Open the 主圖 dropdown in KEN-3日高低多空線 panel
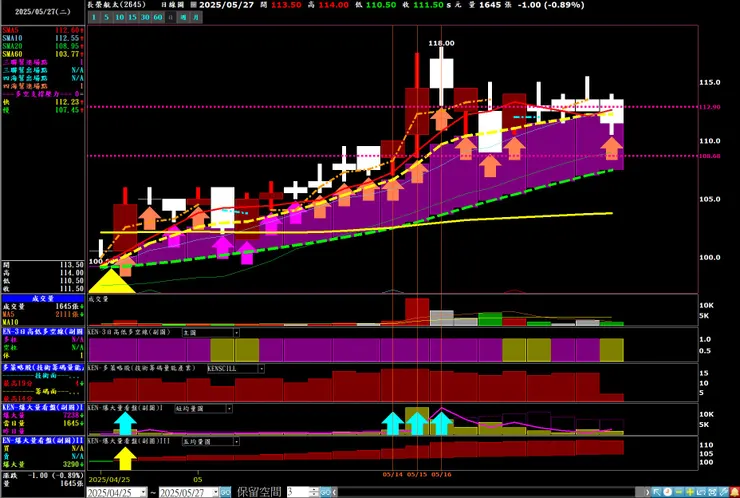Image resolution: width=740 pixels, height=498 pixels. pos(236,333)
